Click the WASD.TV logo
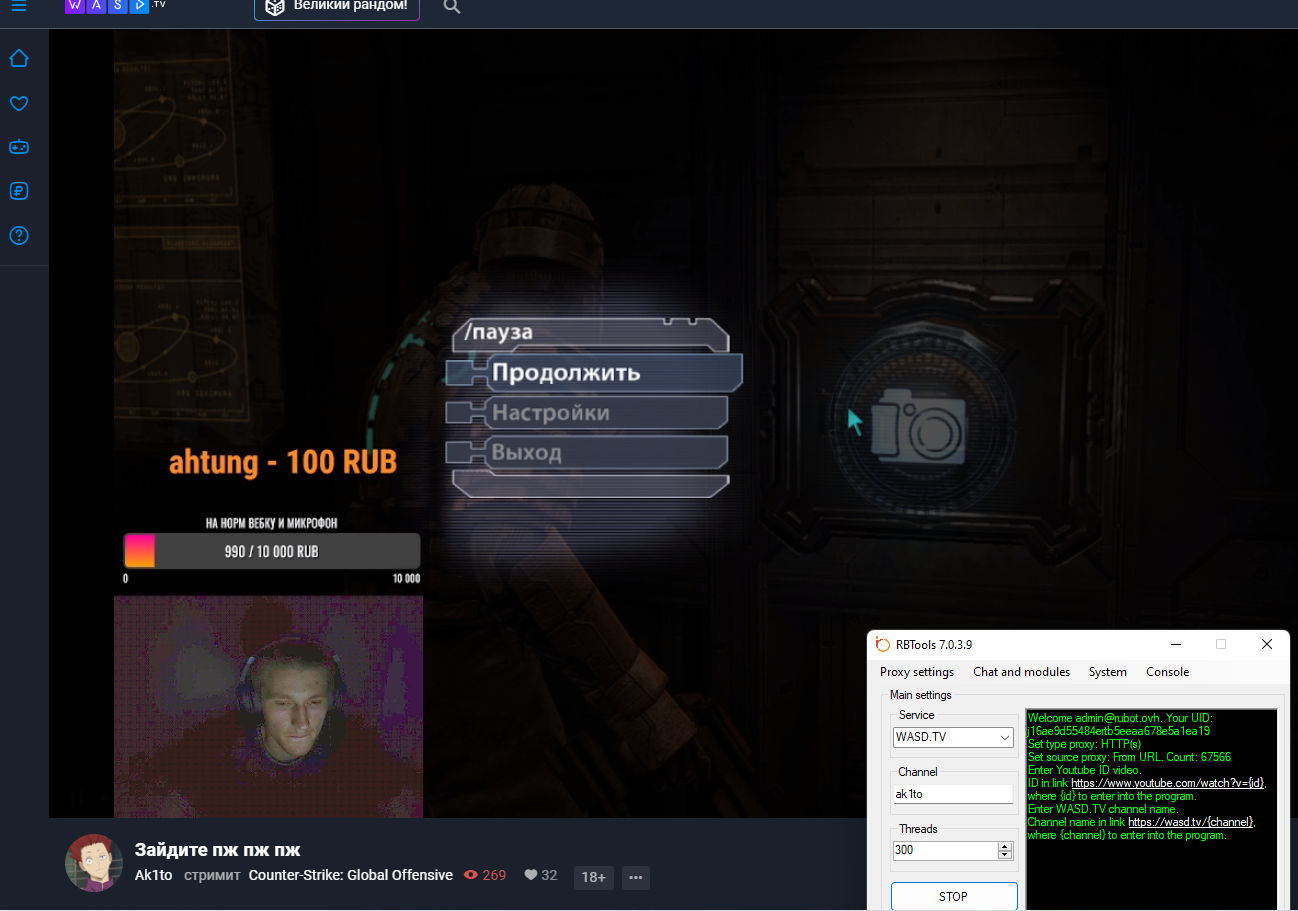This screenshot has width=1298, height=911. tap(115, 6)
